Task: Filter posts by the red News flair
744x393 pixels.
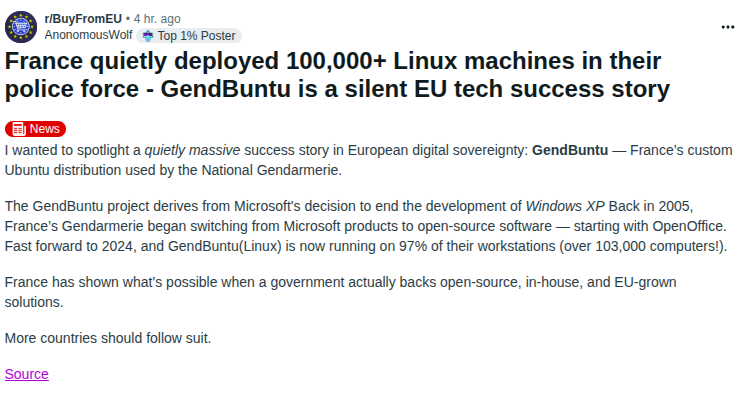Action: point(36,129)
